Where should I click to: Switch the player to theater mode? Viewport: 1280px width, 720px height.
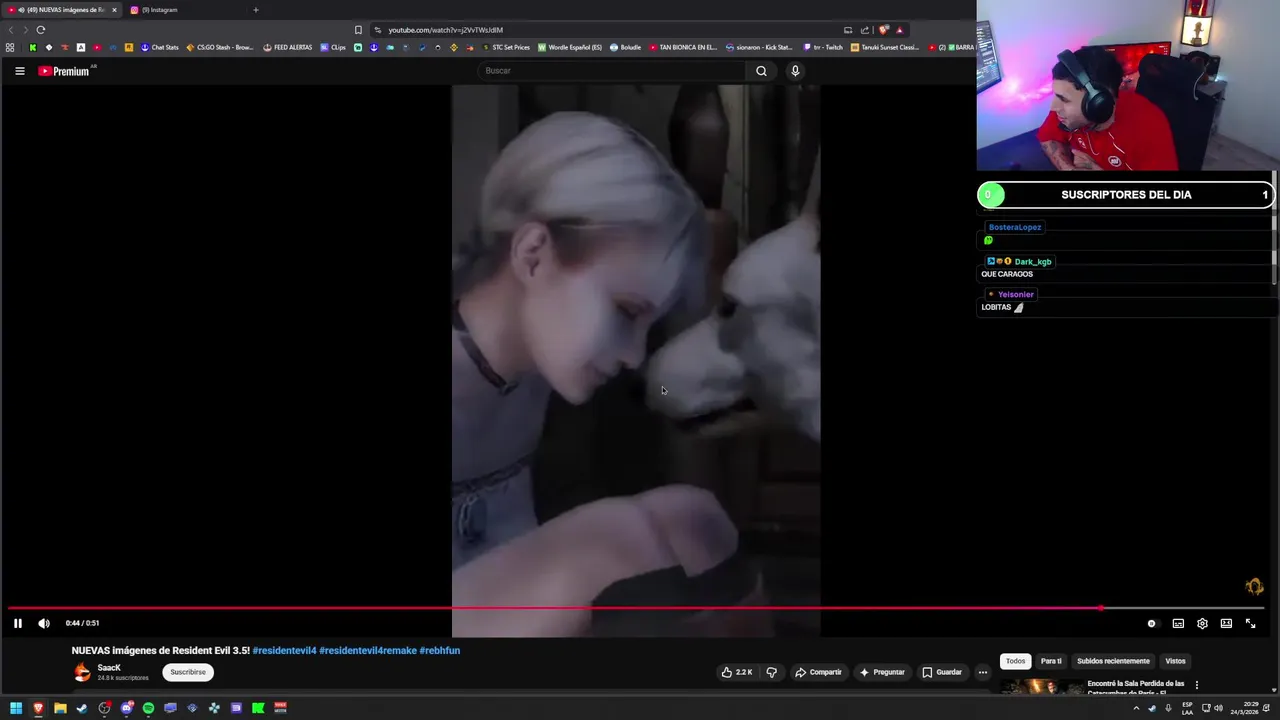(1226, 623)
